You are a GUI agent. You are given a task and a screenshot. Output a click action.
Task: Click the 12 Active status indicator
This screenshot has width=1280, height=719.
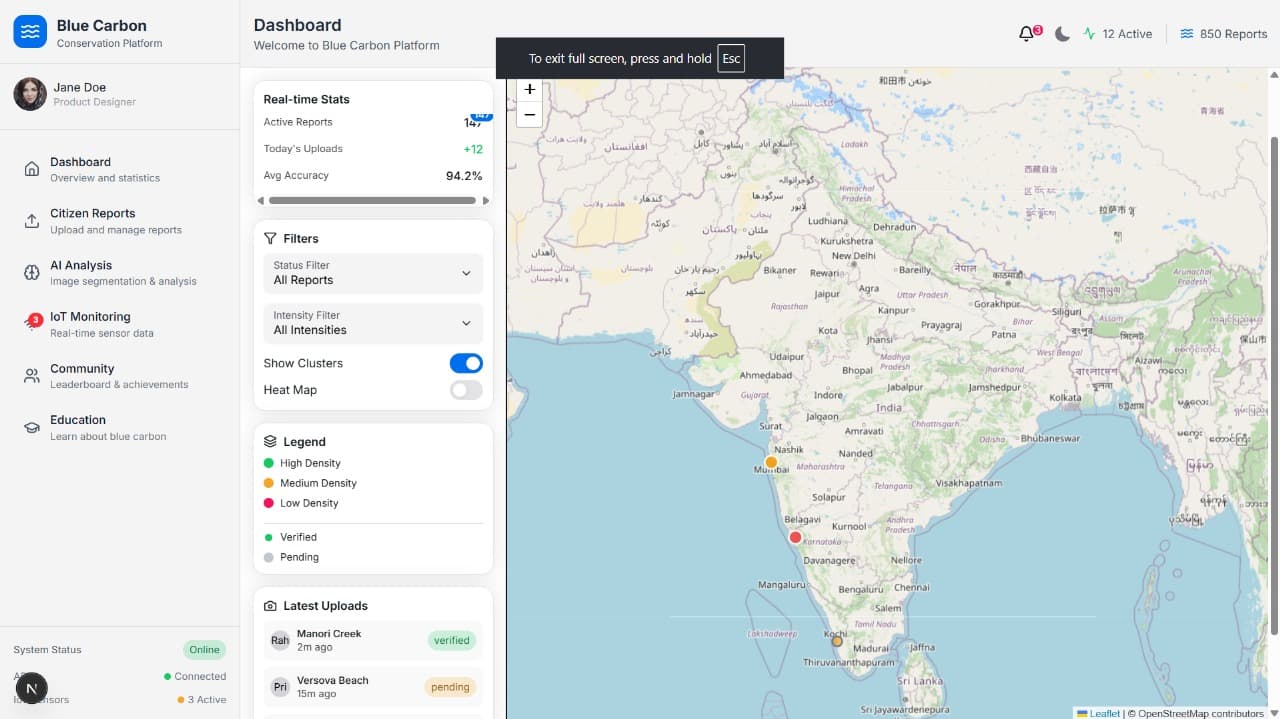[x=1117, y=34]
